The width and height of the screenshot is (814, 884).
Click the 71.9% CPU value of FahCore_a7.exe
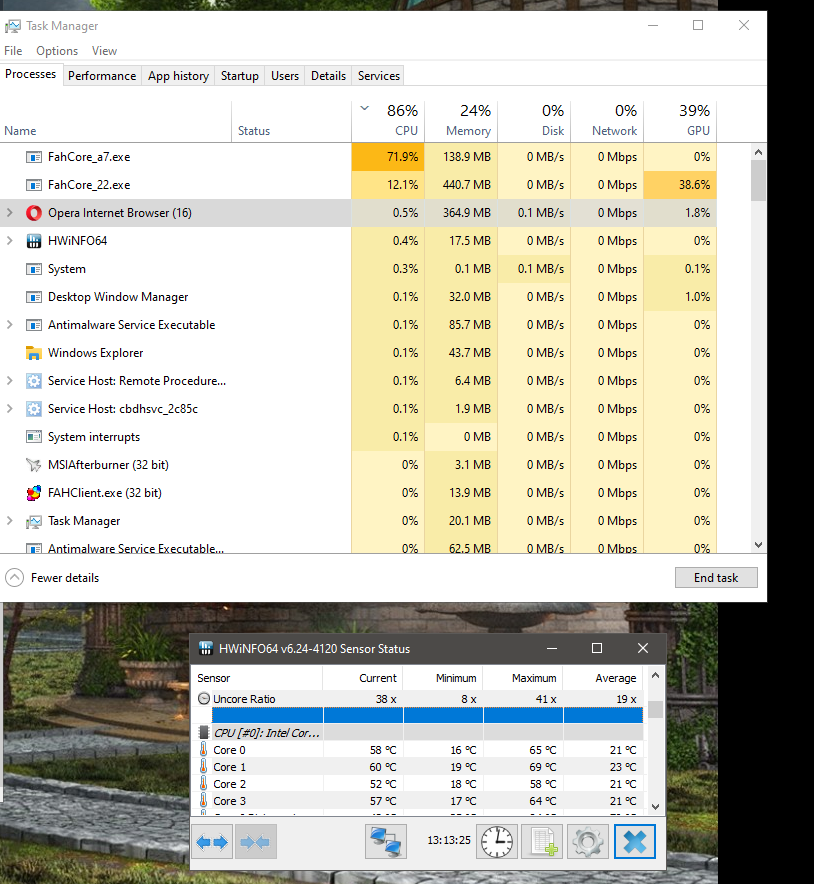click(388, 157)
